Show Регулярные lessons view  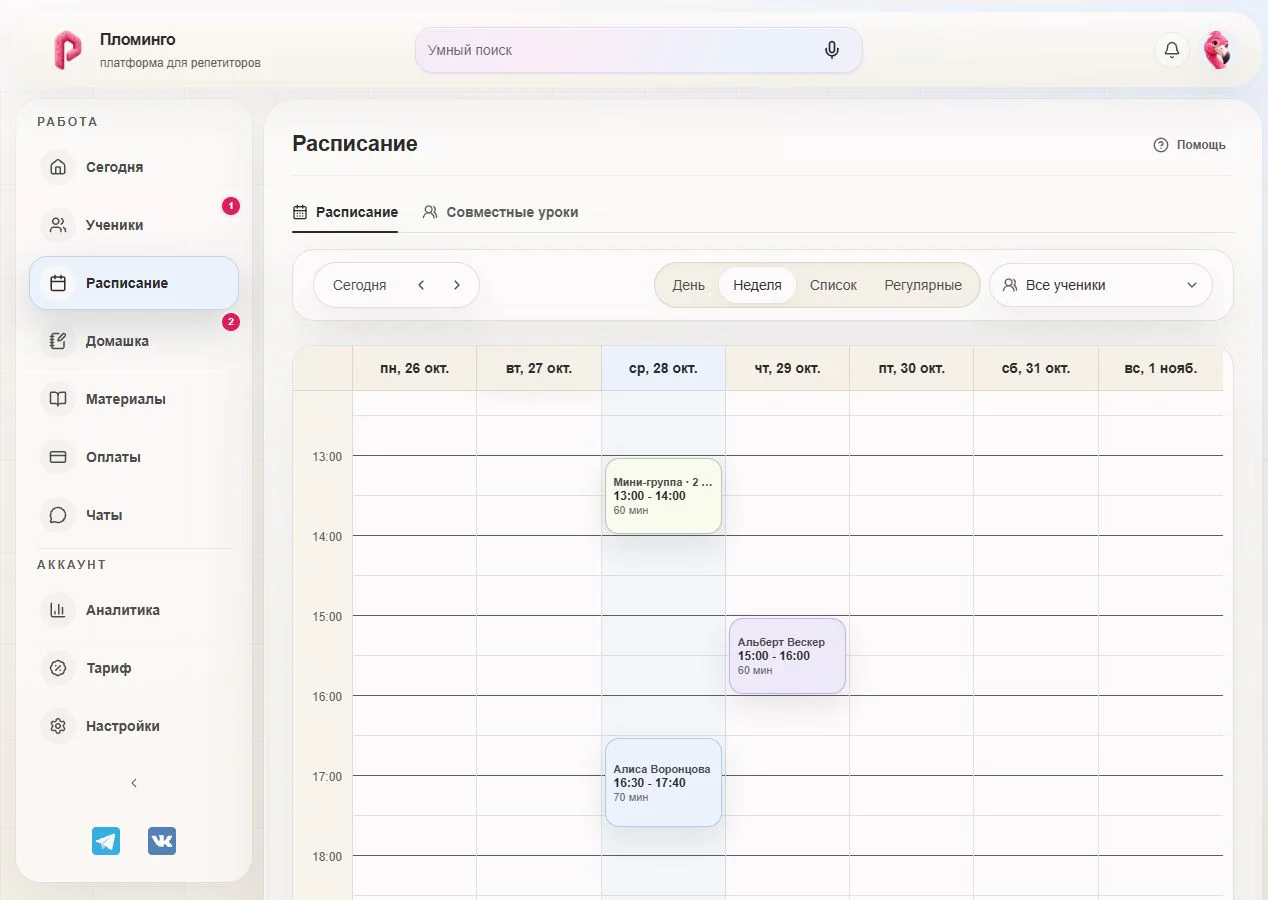click(923, 285)
